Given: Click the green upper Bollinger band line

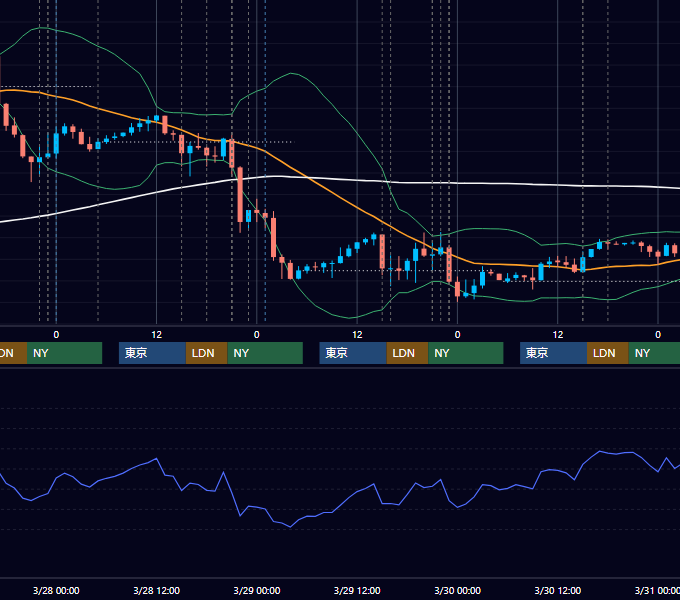Looking at the screenshot, I should pyautogui.click(x=330, y=103).
